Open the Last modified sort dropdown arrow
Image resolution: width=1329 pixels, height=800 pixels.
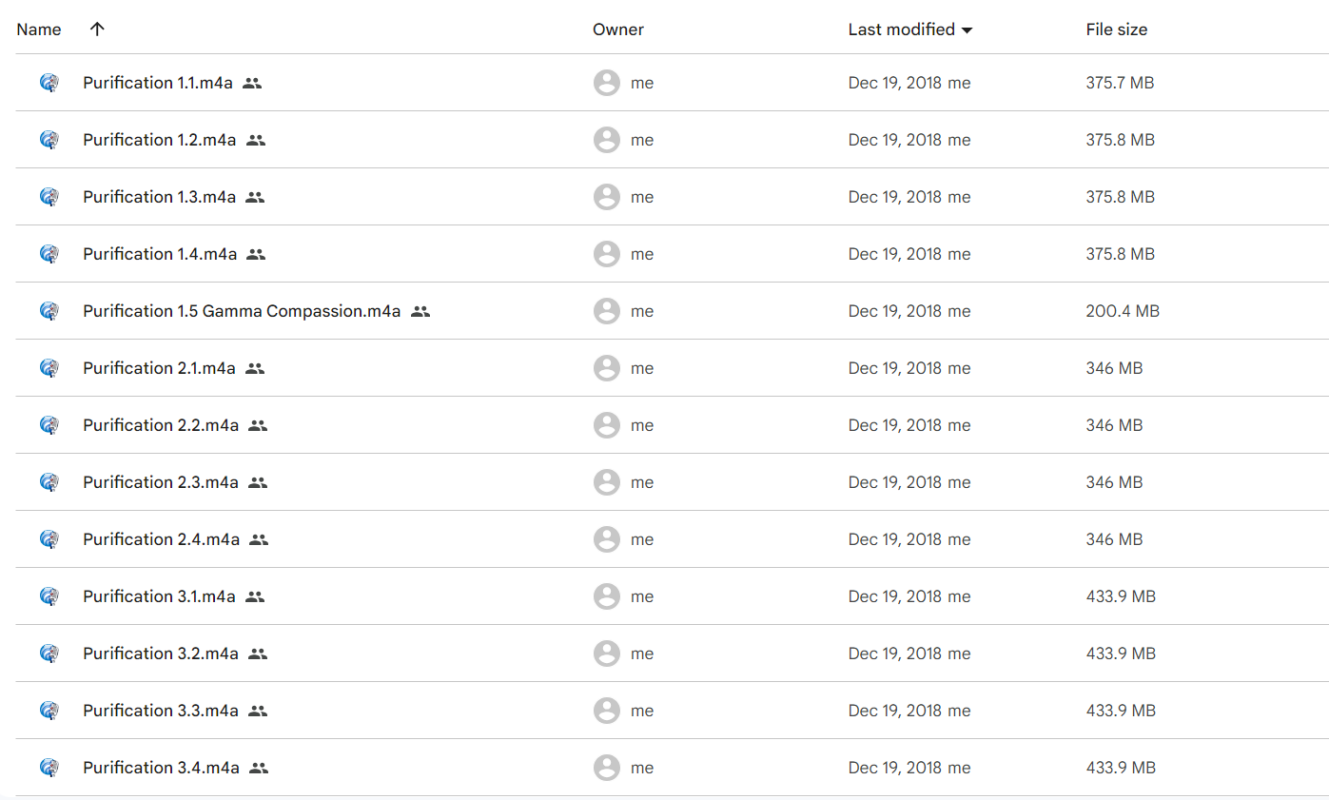(x=966, y=30)
